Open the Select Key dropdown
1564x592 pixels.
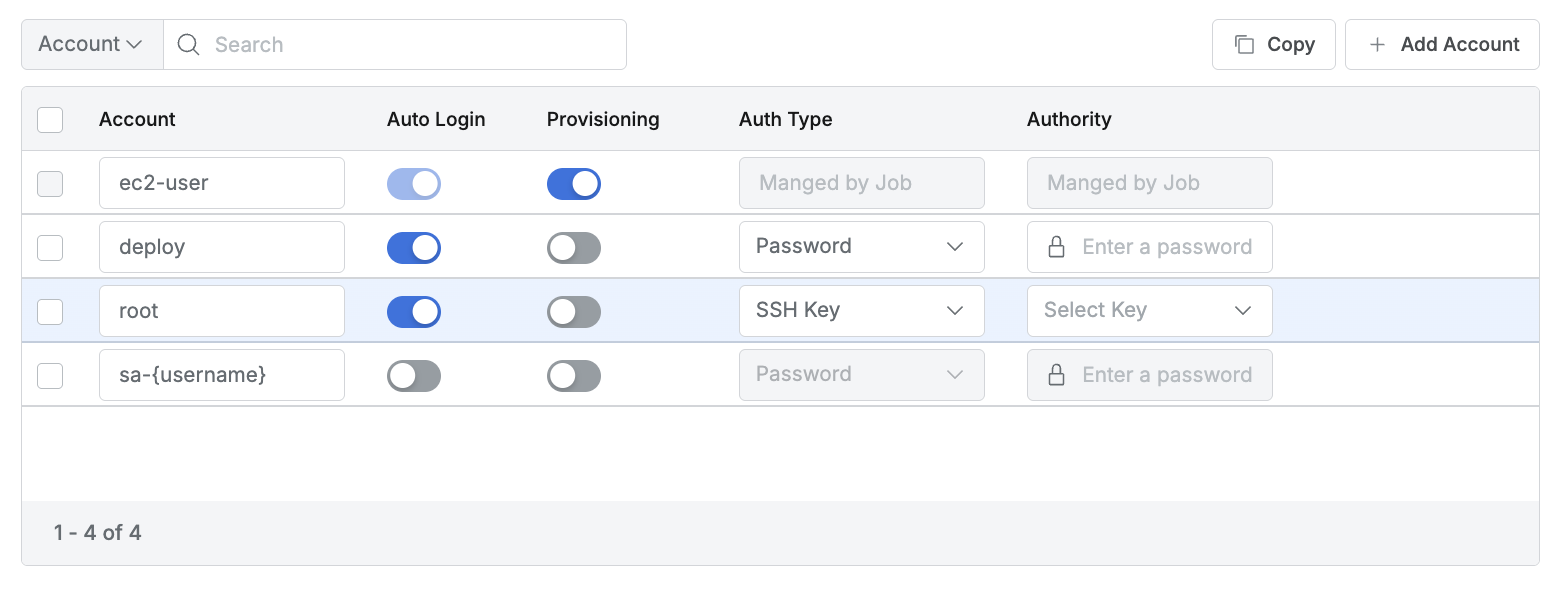click(1149, 311)
